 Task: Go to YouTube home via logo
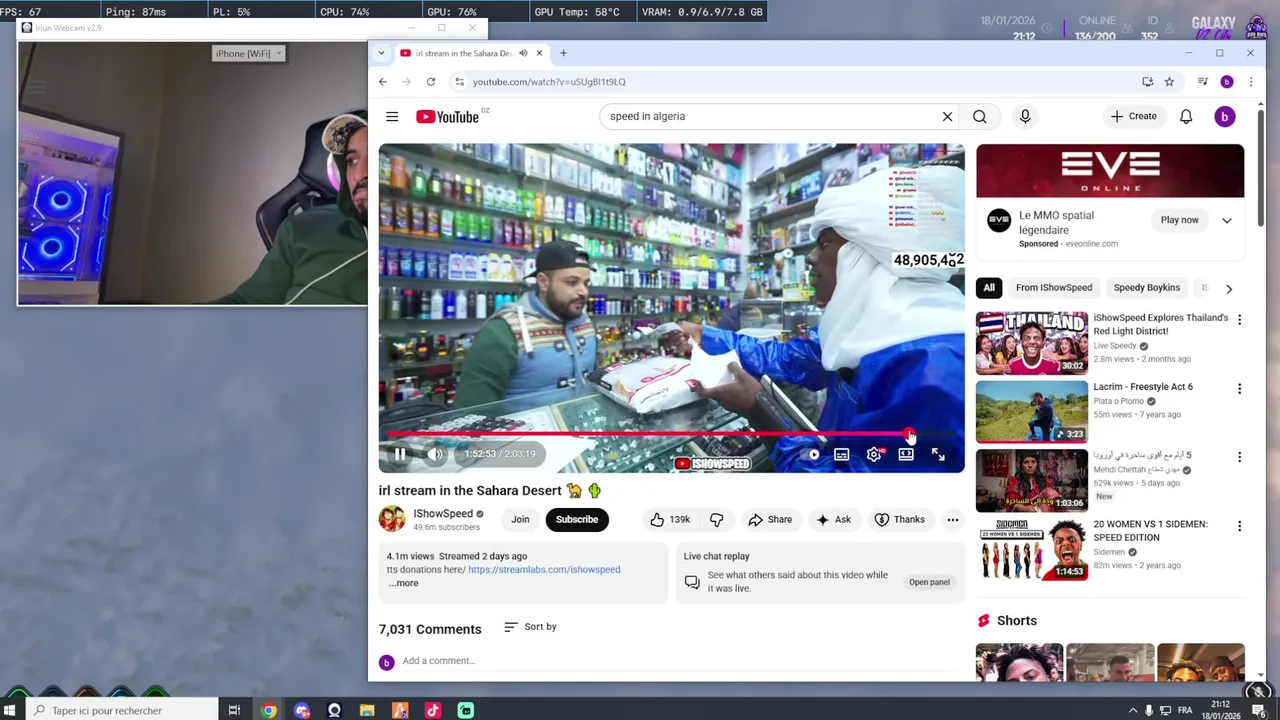(448, 117)
